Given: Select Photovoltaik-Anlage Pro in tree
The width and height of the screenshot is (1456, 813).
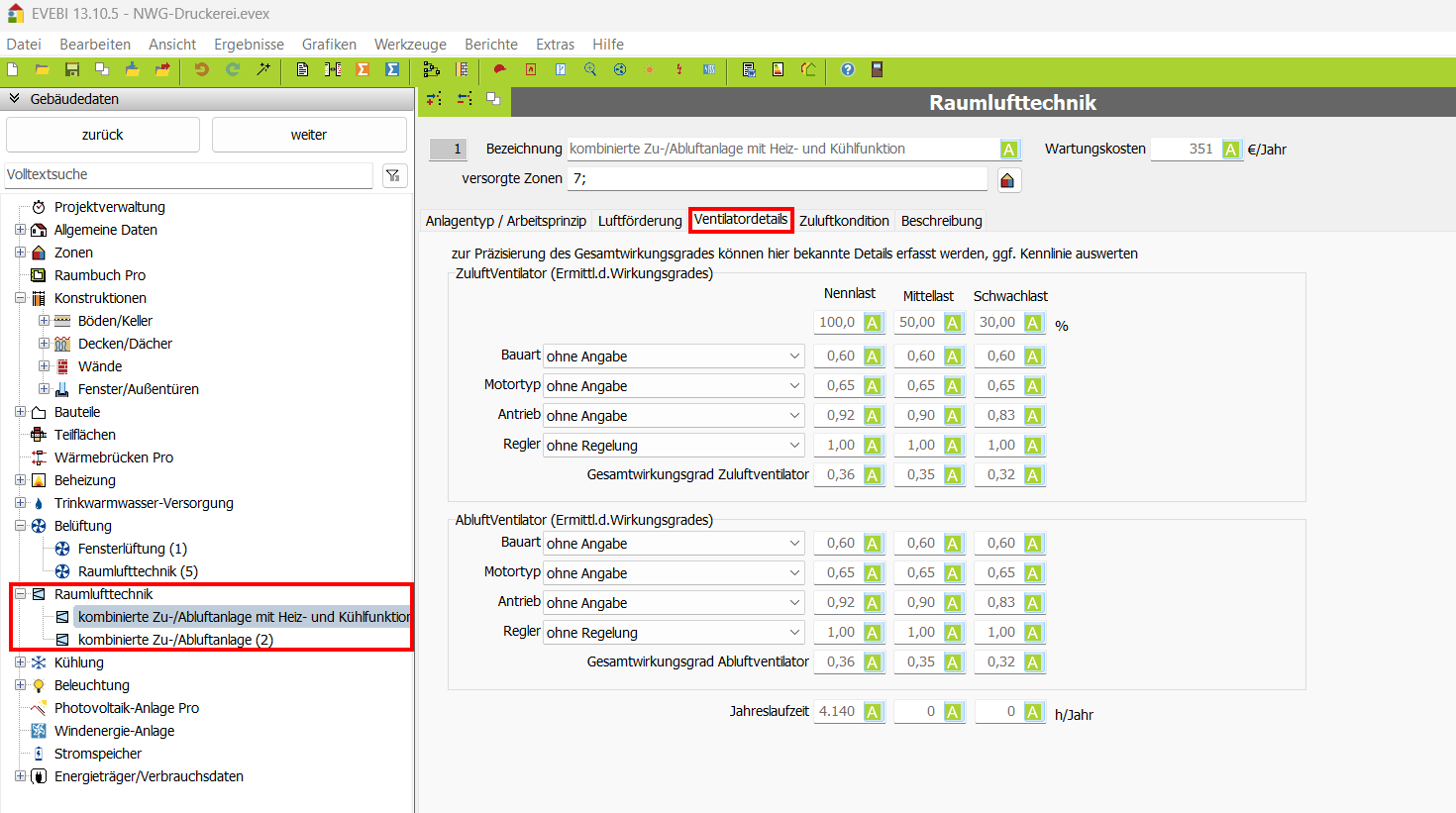Looking at the screenshot, I should [126, 708].
